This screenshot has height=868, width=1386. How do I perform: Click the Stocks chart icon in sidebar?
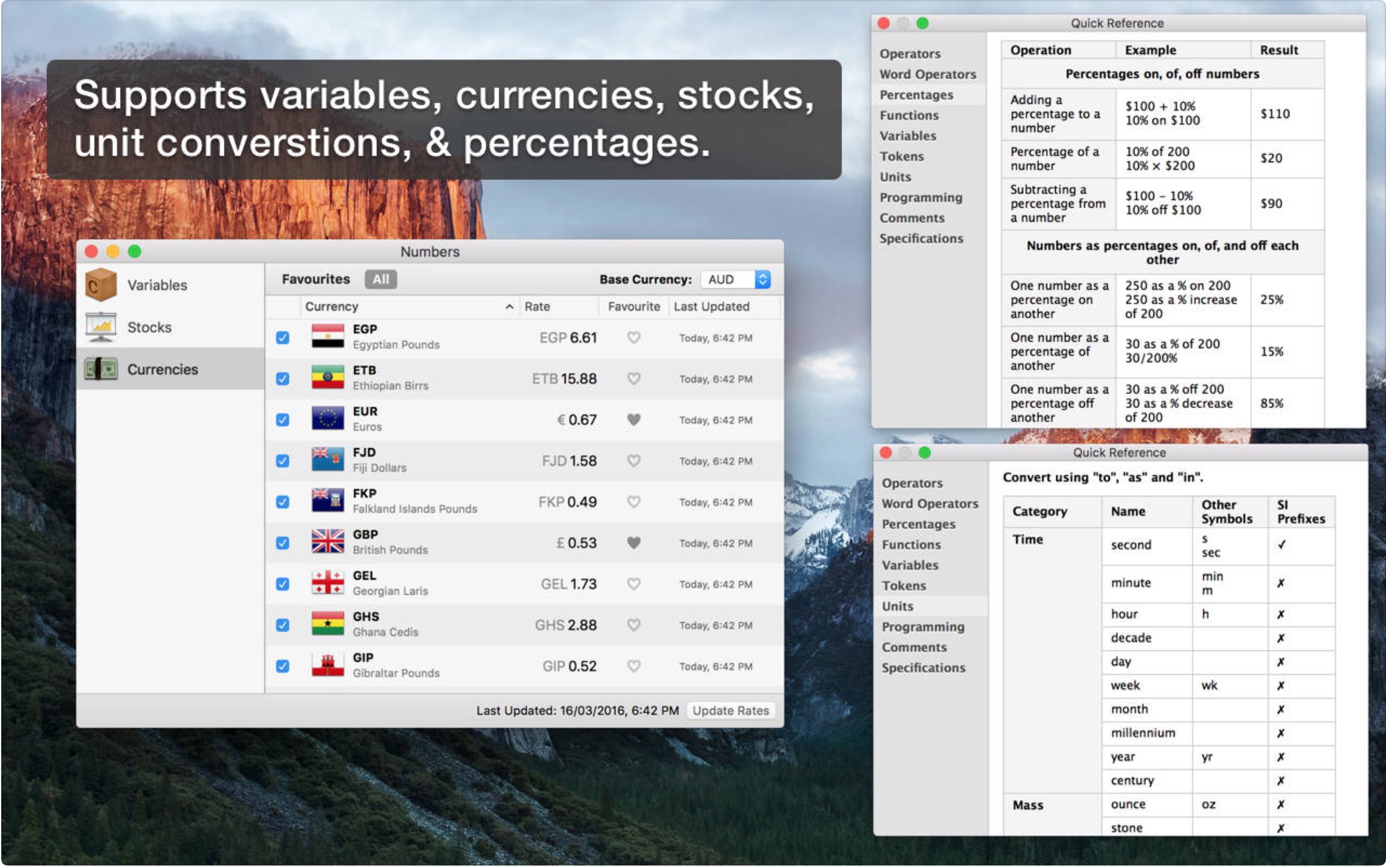click(101, 327)
